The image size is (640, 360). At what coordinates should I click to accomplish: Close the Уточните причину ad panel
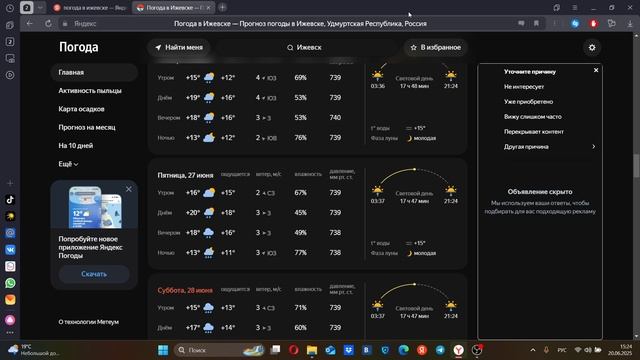point(596,70)
